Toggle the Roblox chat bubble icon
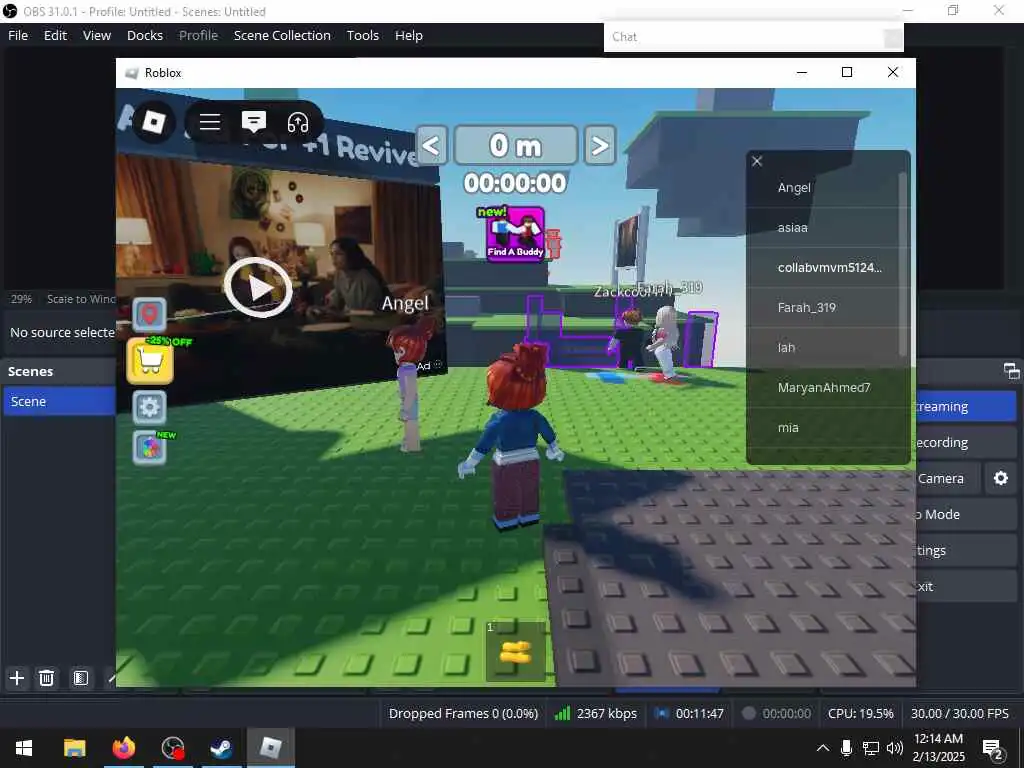 253,121
